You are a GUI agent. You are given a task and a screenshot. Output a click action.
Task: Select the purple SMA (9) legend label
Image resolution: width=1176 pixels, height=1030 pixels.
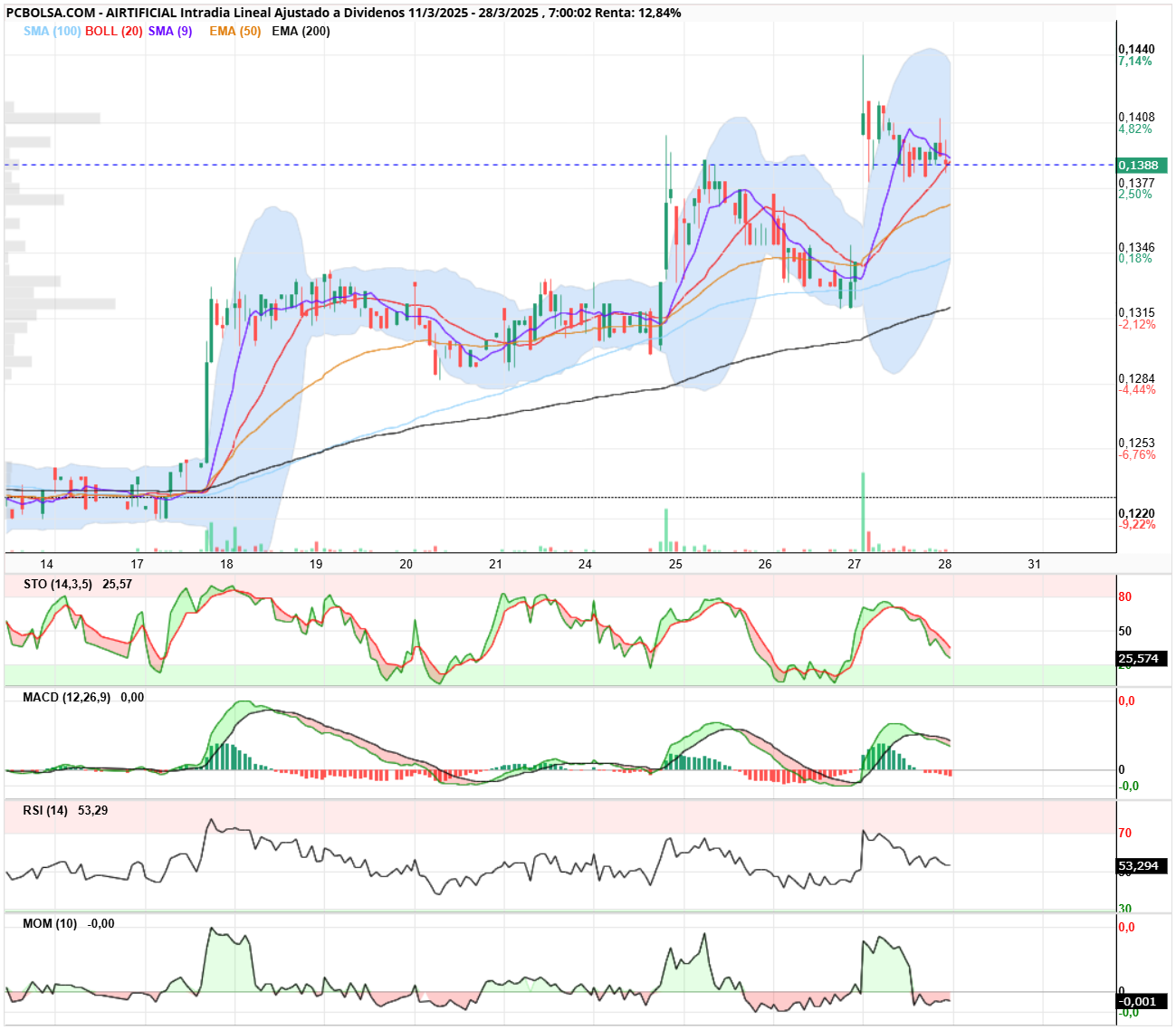(170, 31)
